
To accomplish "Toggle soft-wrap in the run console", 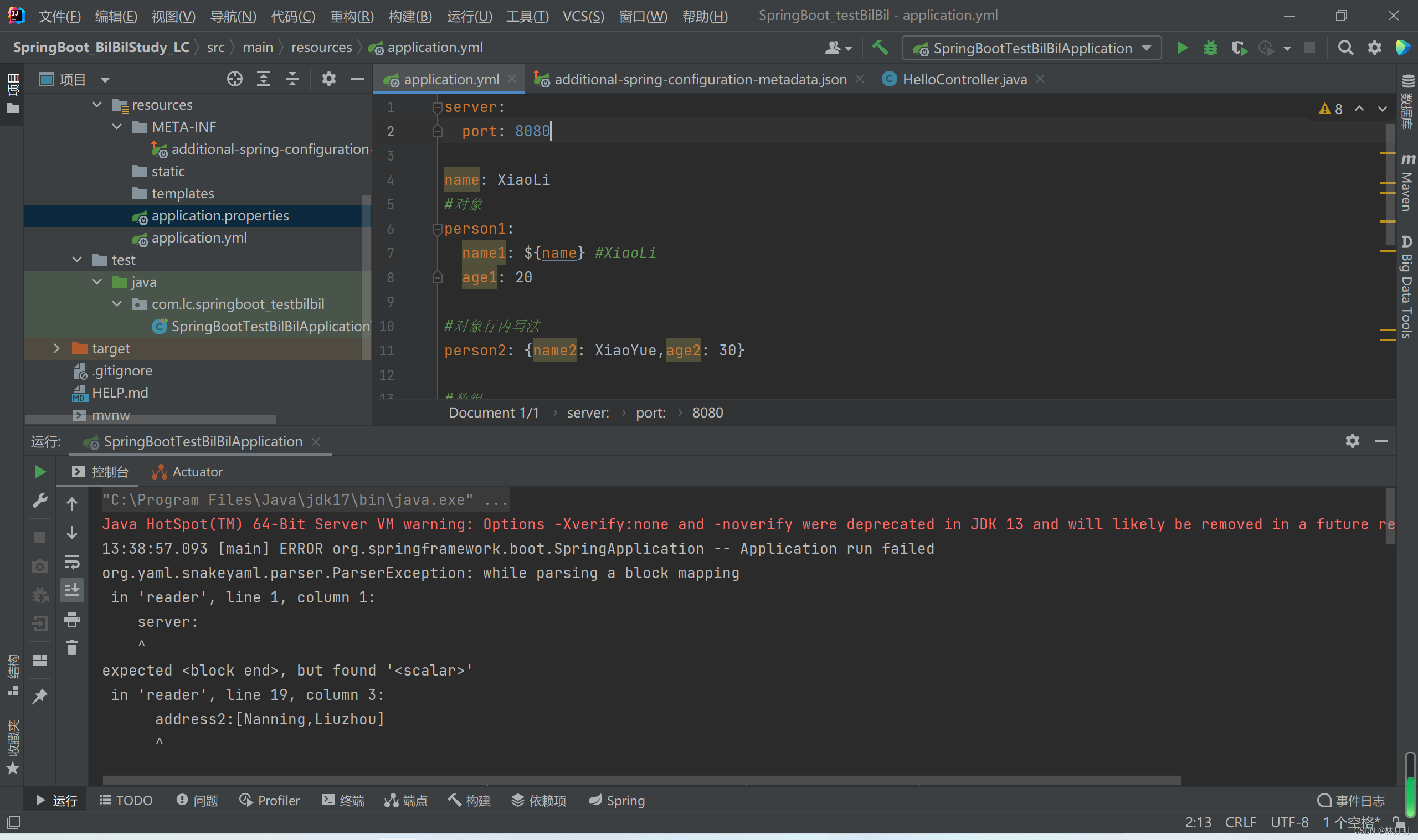I will [72, 562].
